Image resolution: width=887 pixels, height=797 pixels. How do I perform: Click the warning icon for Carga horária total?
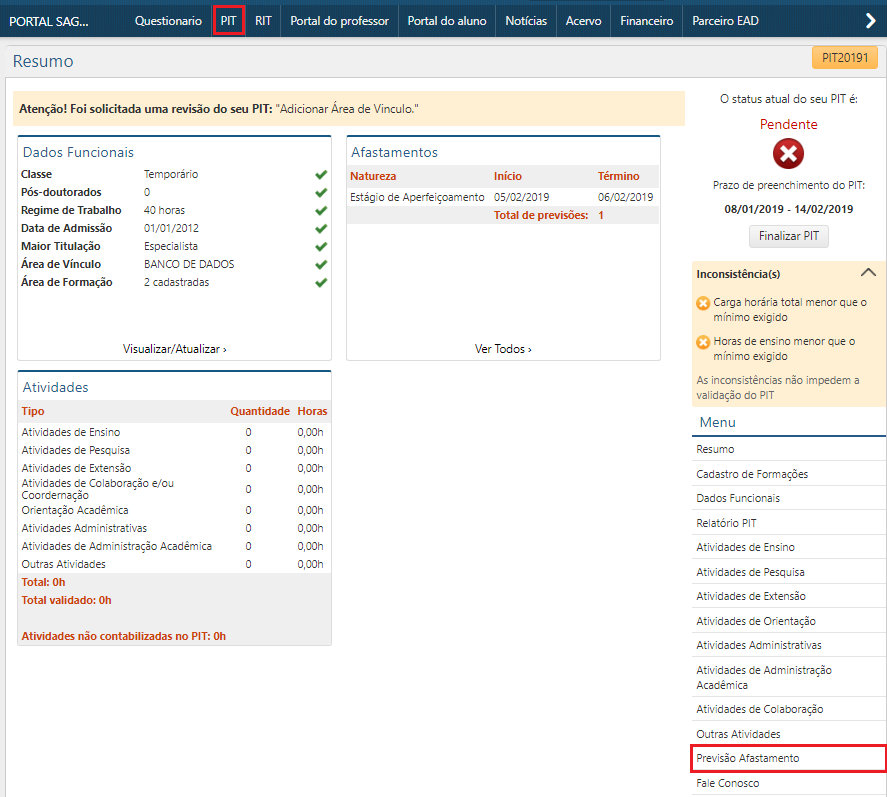coord(703,302)
